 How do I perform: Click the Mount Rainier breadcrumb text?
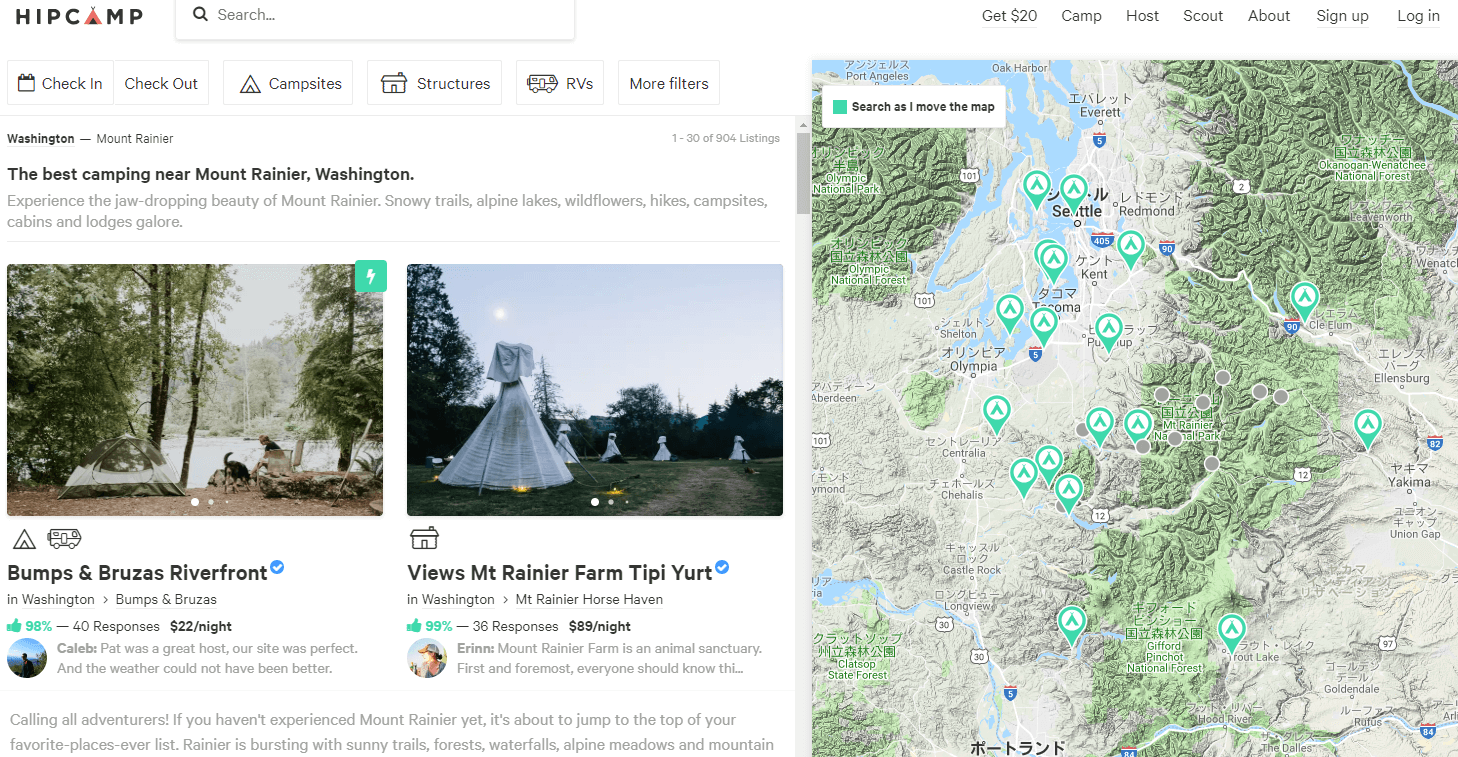point(135,139)
